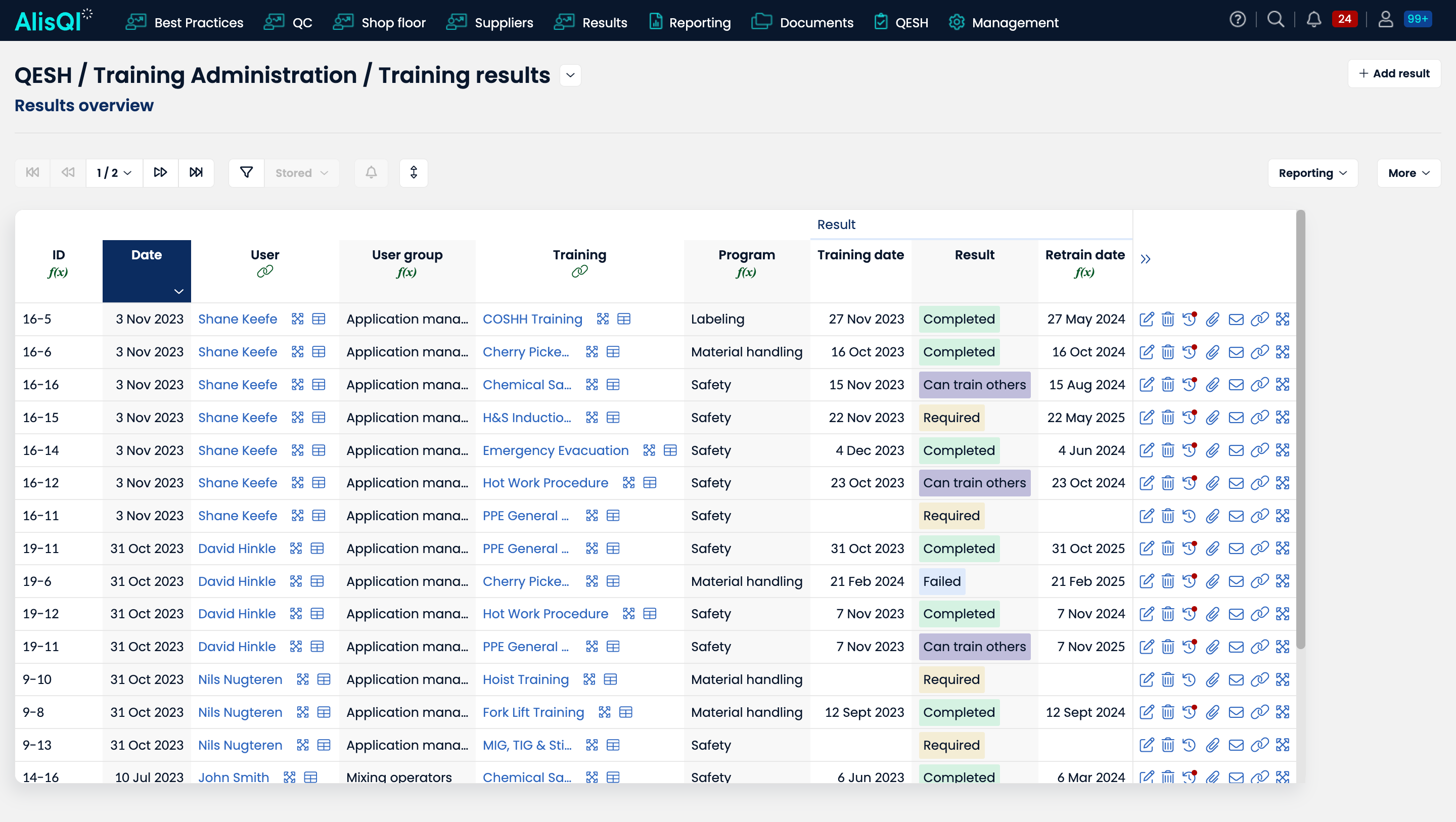Open the Documents menu
Viewport: 1456px width, 822px height.
pyautogui.click(x=802, y=23)
